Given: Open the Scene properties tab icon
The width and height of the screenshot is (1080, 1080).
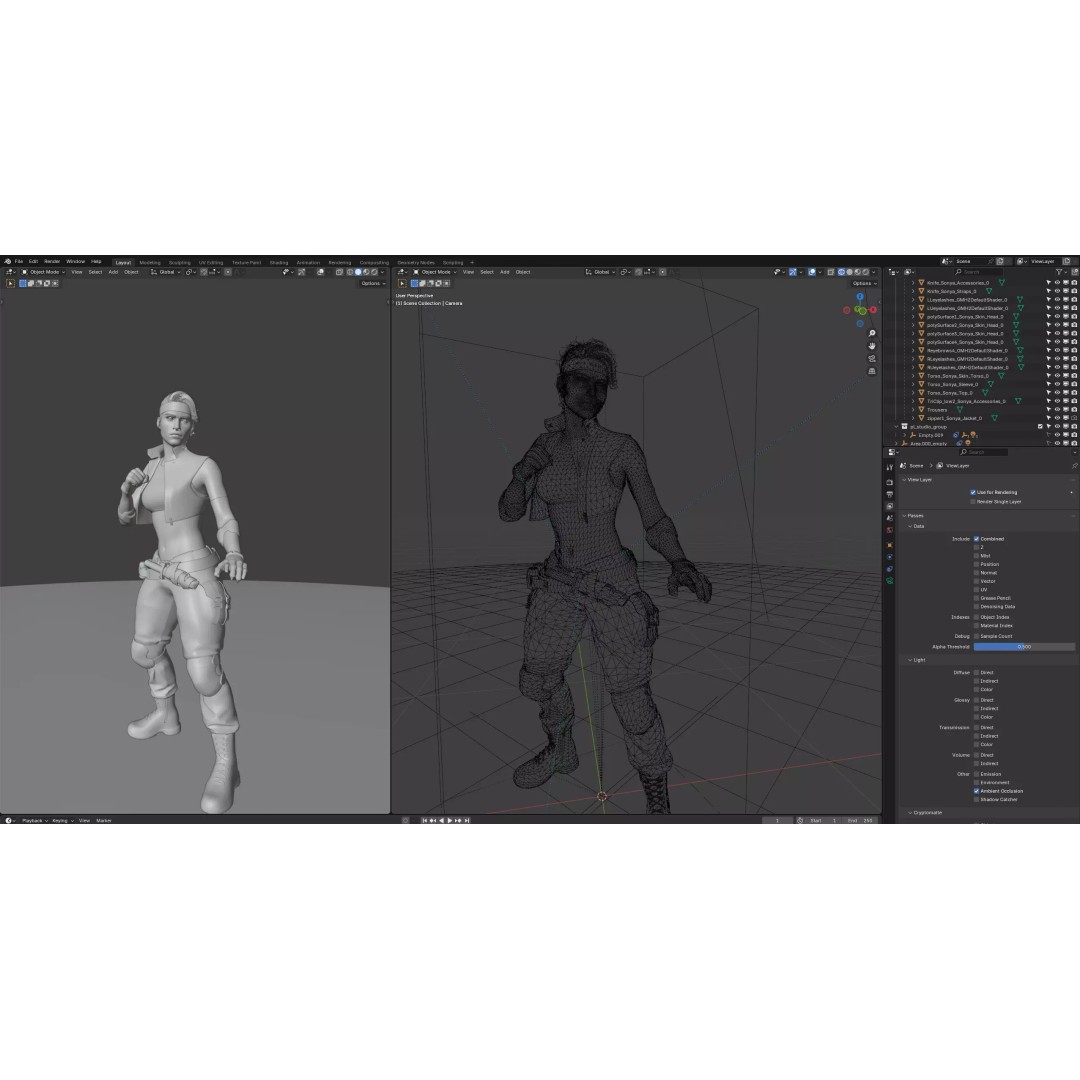Looking at the screenshot, I should click(890, 518).
